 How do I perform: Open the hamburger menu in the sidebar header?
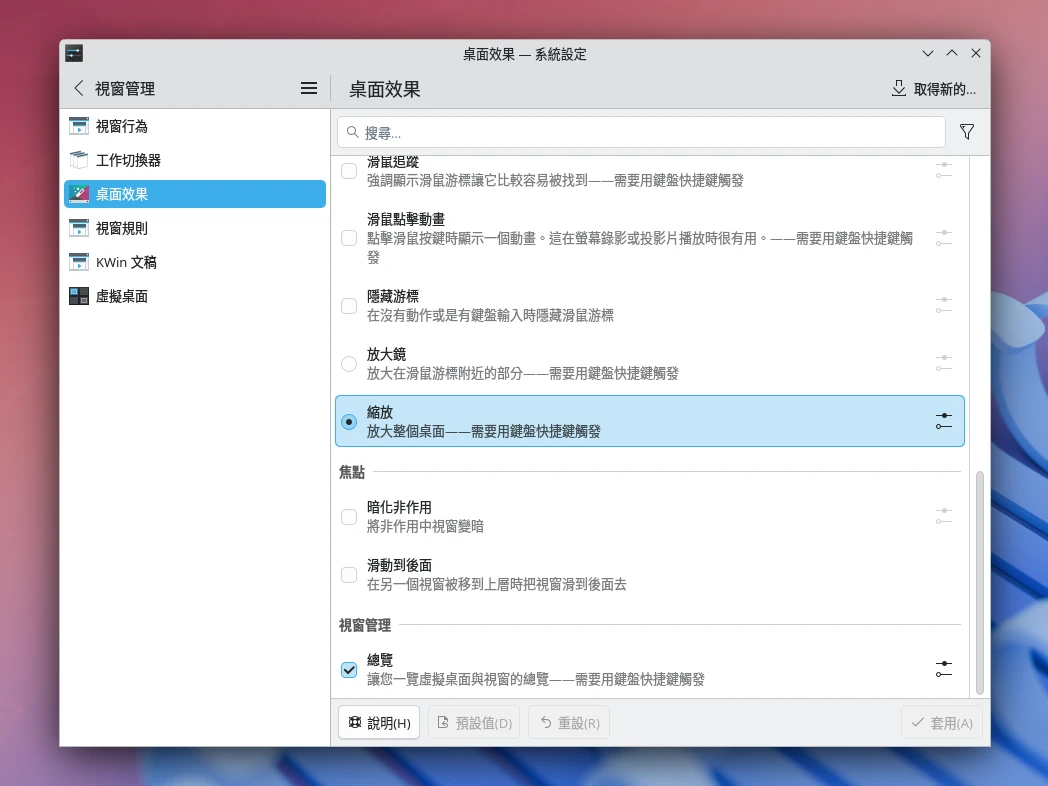point(309,88)
